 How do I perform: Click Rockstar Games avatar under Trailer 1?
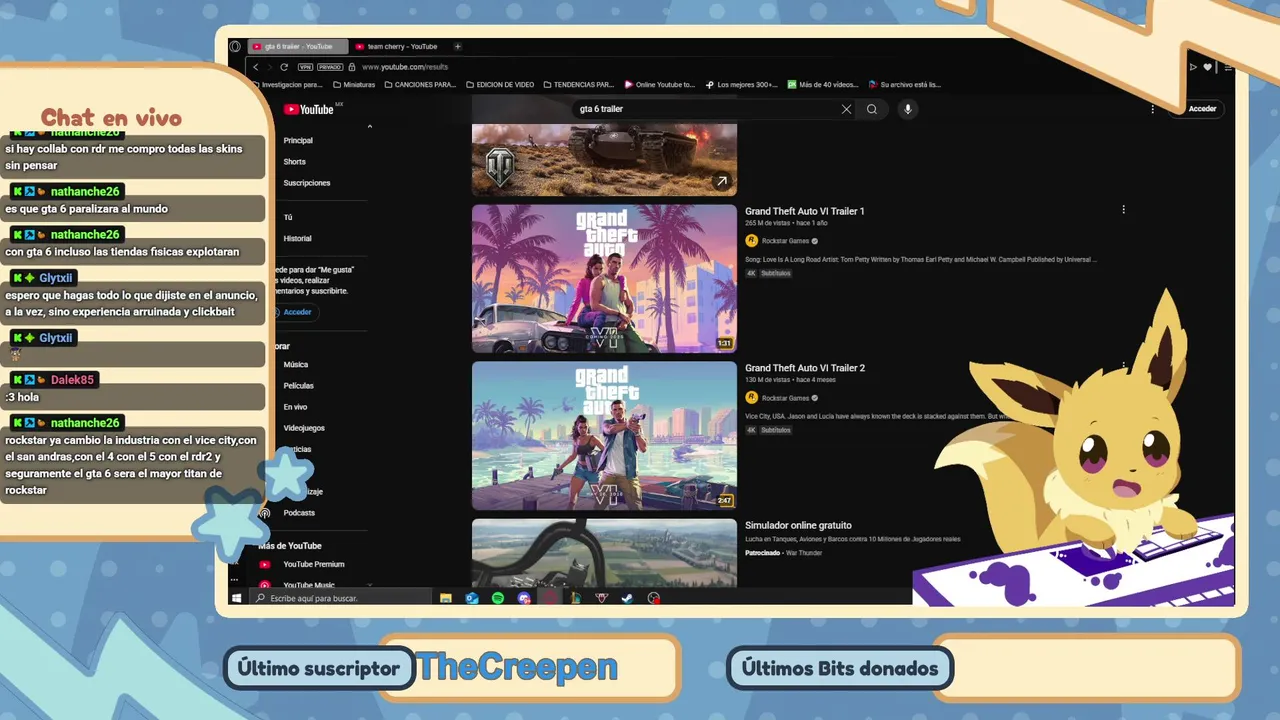point(752,241)
